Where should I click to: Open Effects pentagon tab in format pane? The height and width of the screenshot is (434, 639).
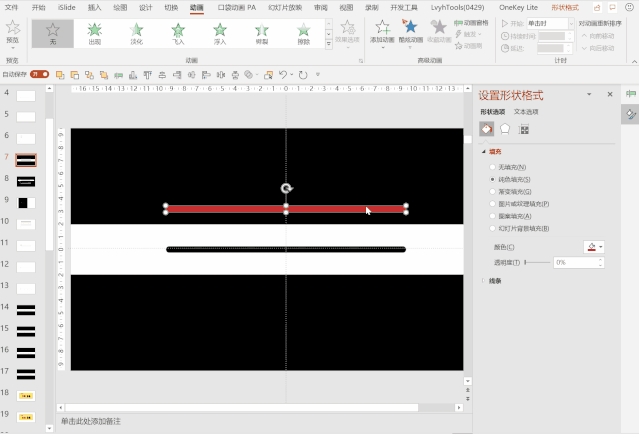(505, 129)
